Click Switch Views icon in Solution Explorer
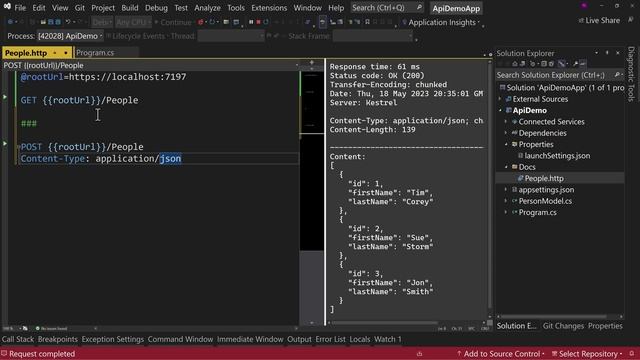 522,64
